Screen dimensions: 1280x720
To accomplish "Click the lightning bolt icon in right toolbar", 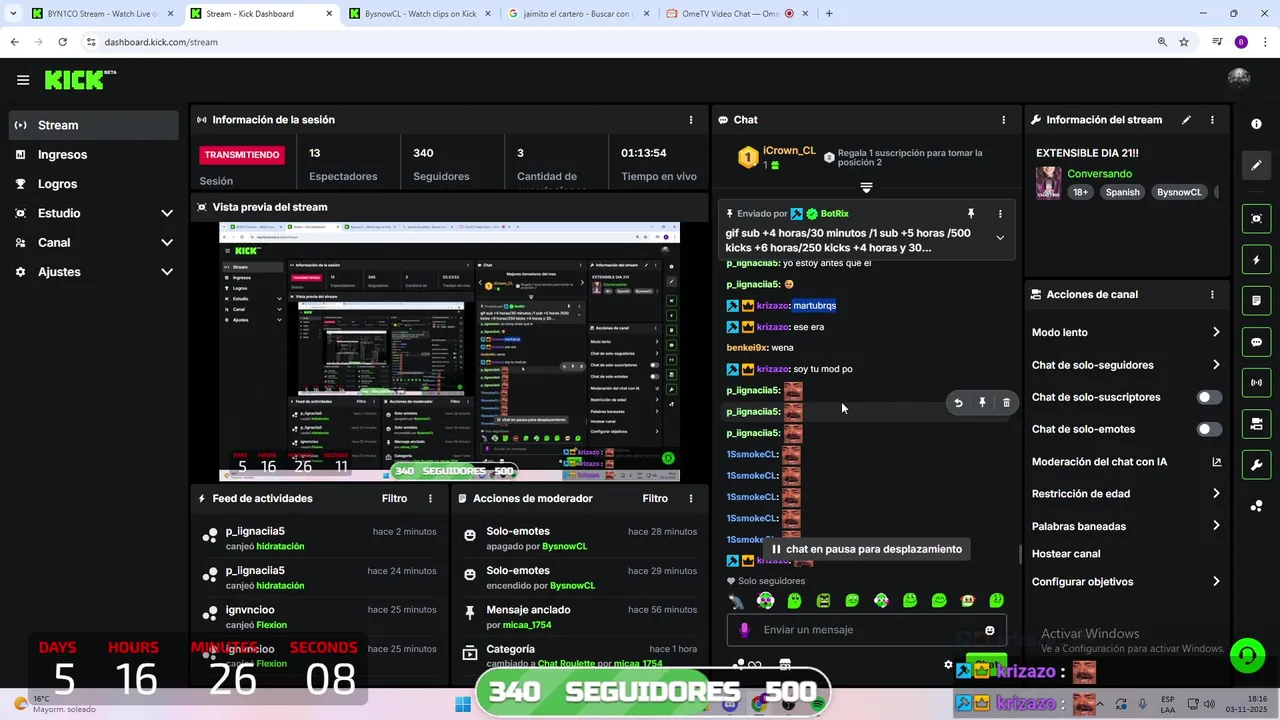I will tap(1256, 260).
